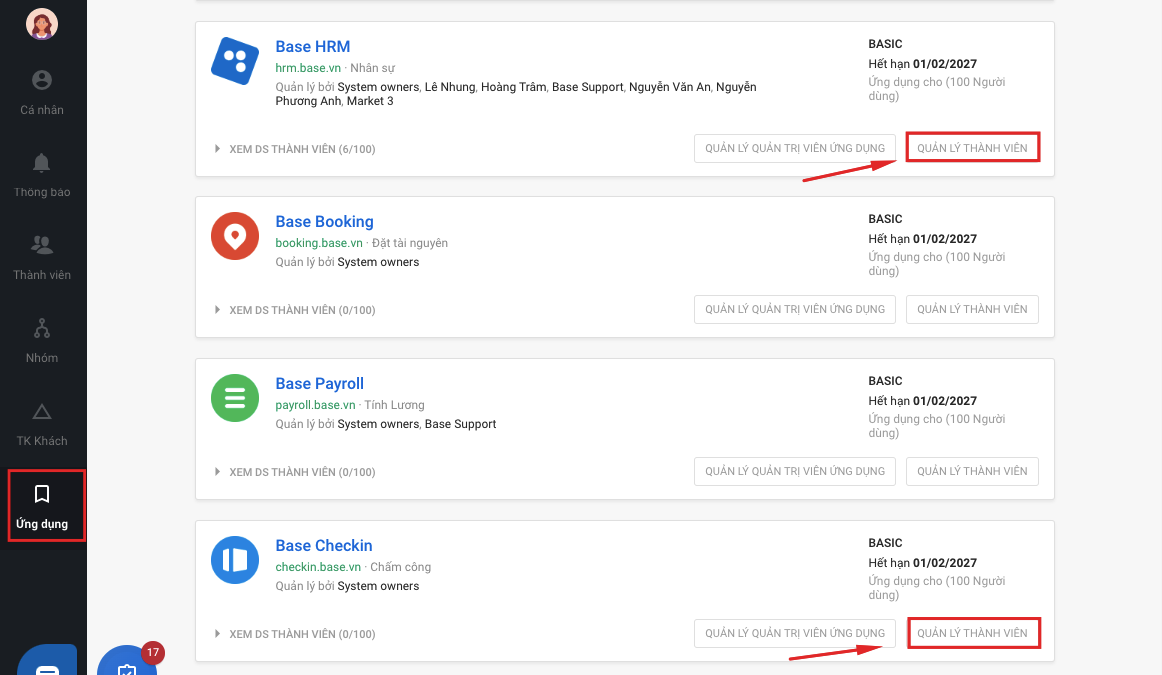Click Quản lý thành viên for Base HRM

pos(972,147)
